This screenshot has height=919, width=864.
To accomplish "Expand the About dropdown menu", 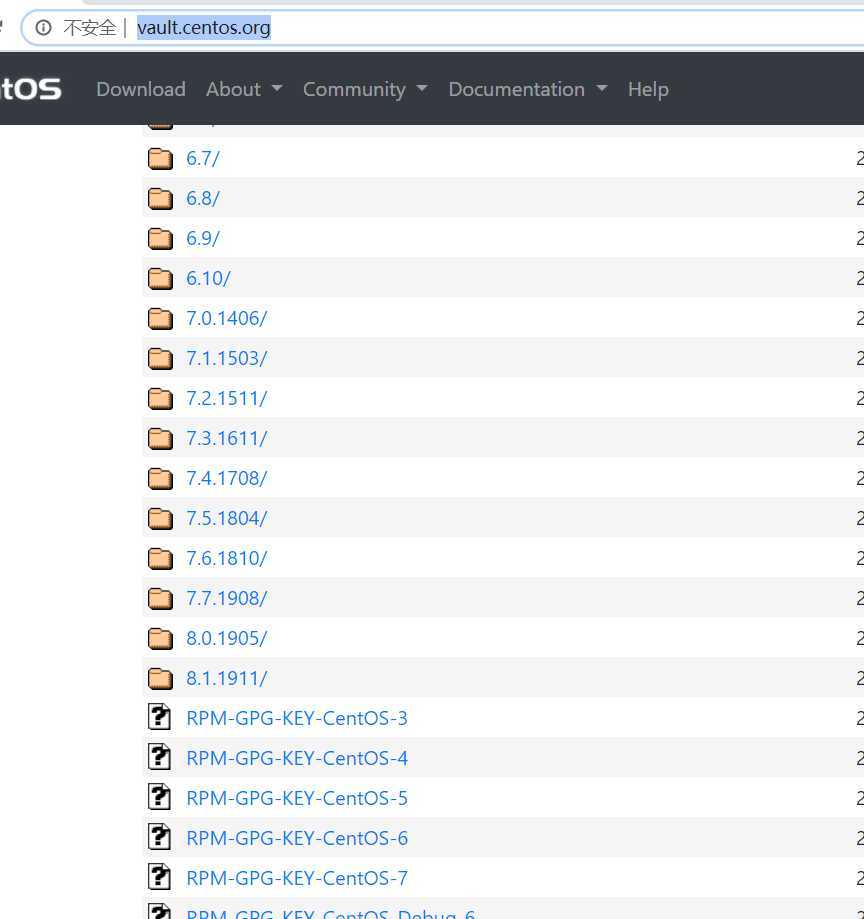I will (x=244, y=89).
